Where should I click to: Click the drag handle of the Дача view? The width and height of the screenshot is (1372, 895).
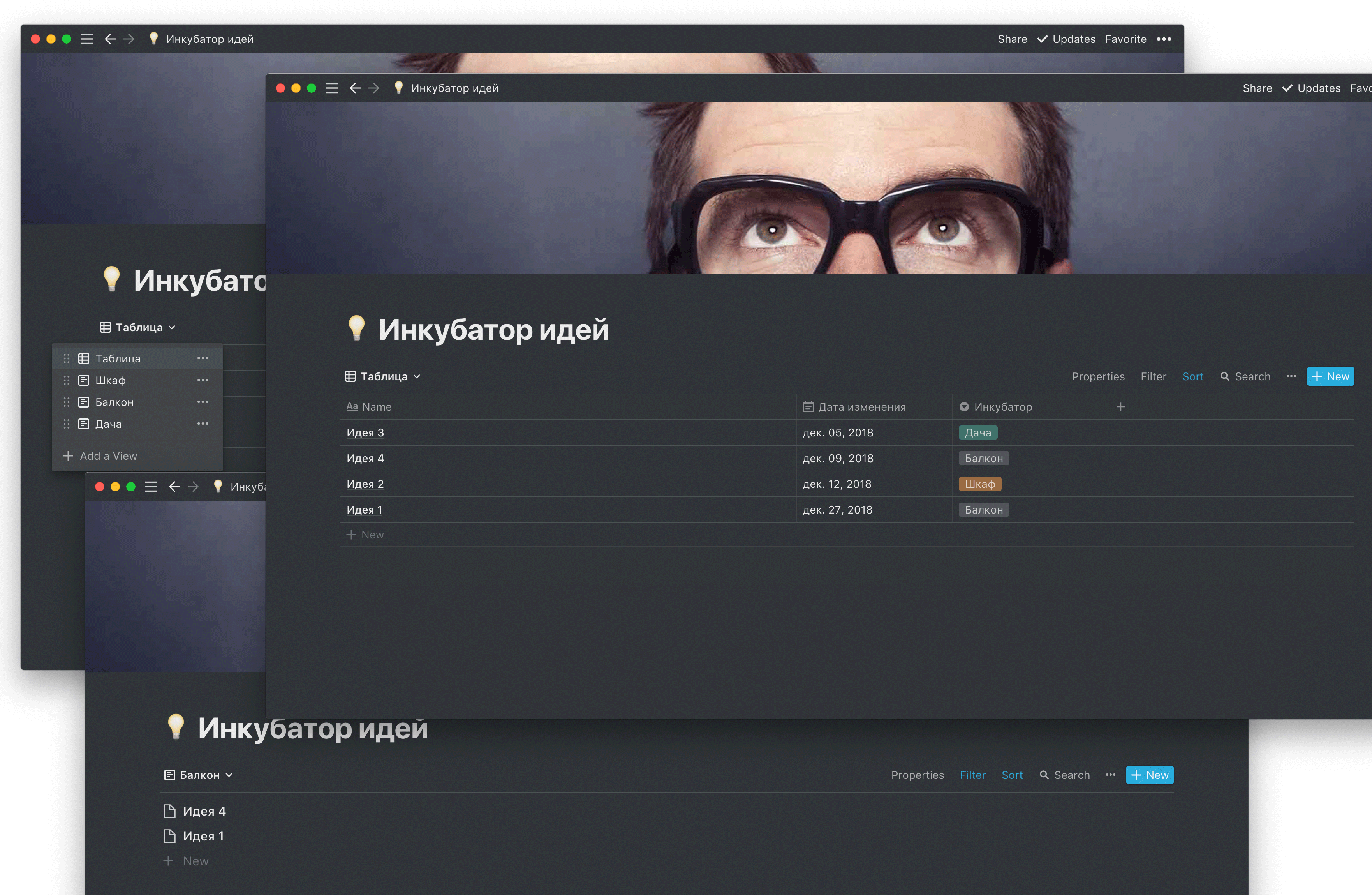[x=66, y=424]
